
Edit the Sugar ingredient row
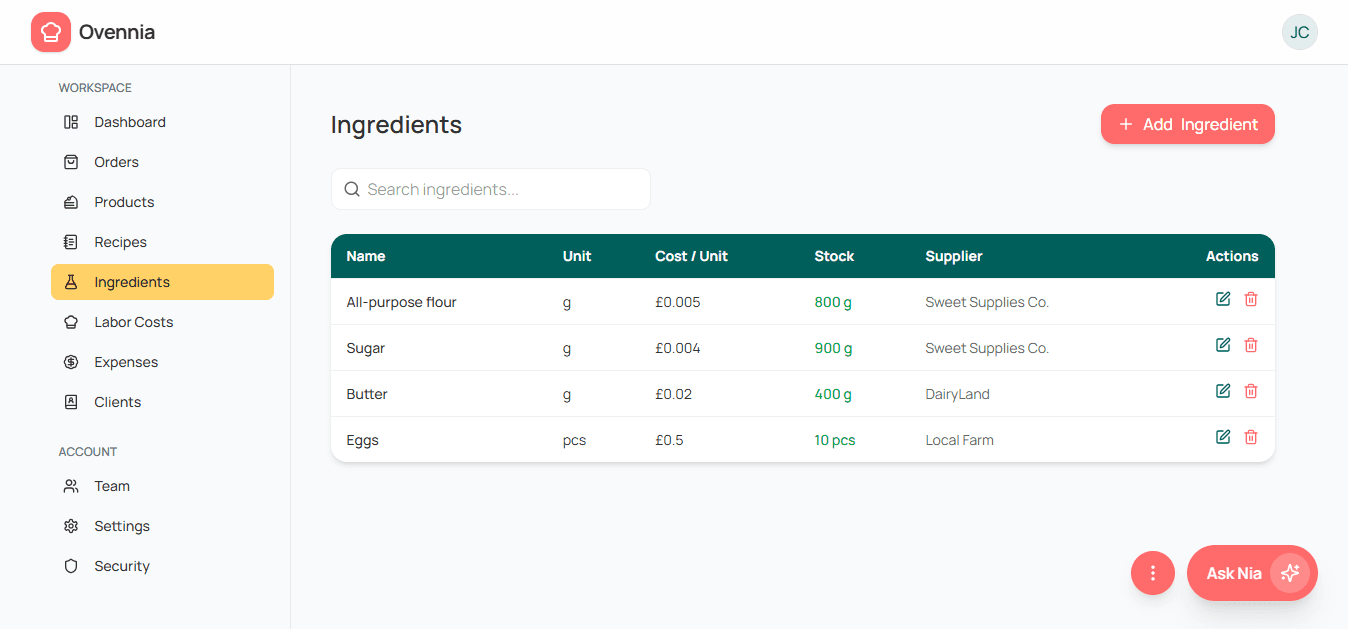click(x=1222, y=344)
